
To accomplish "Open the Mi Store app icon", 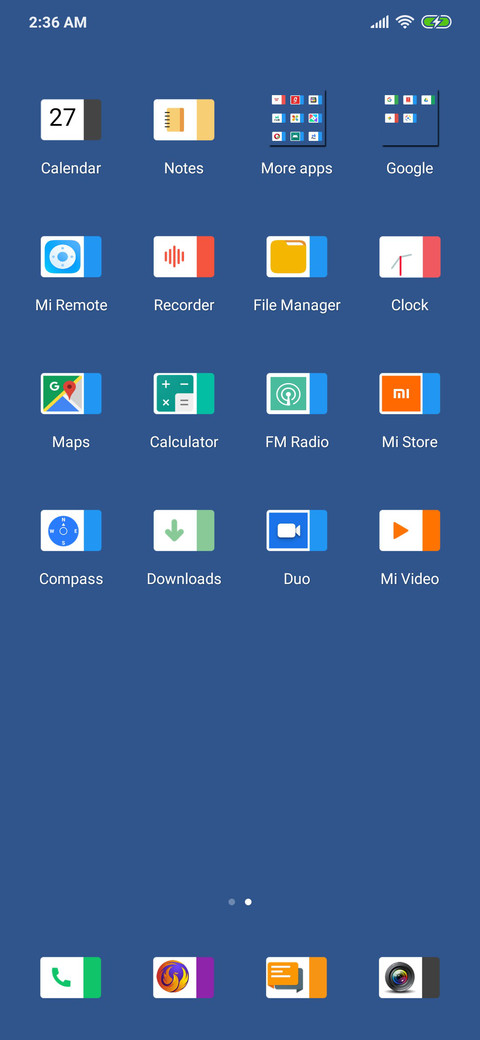I will tap(410, 393).
